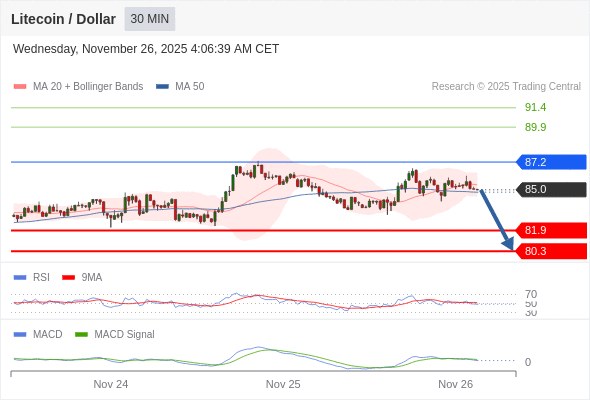This screenshot has height=400, width=590.
Task: Click the date and time stamp text
Action: 146,49
